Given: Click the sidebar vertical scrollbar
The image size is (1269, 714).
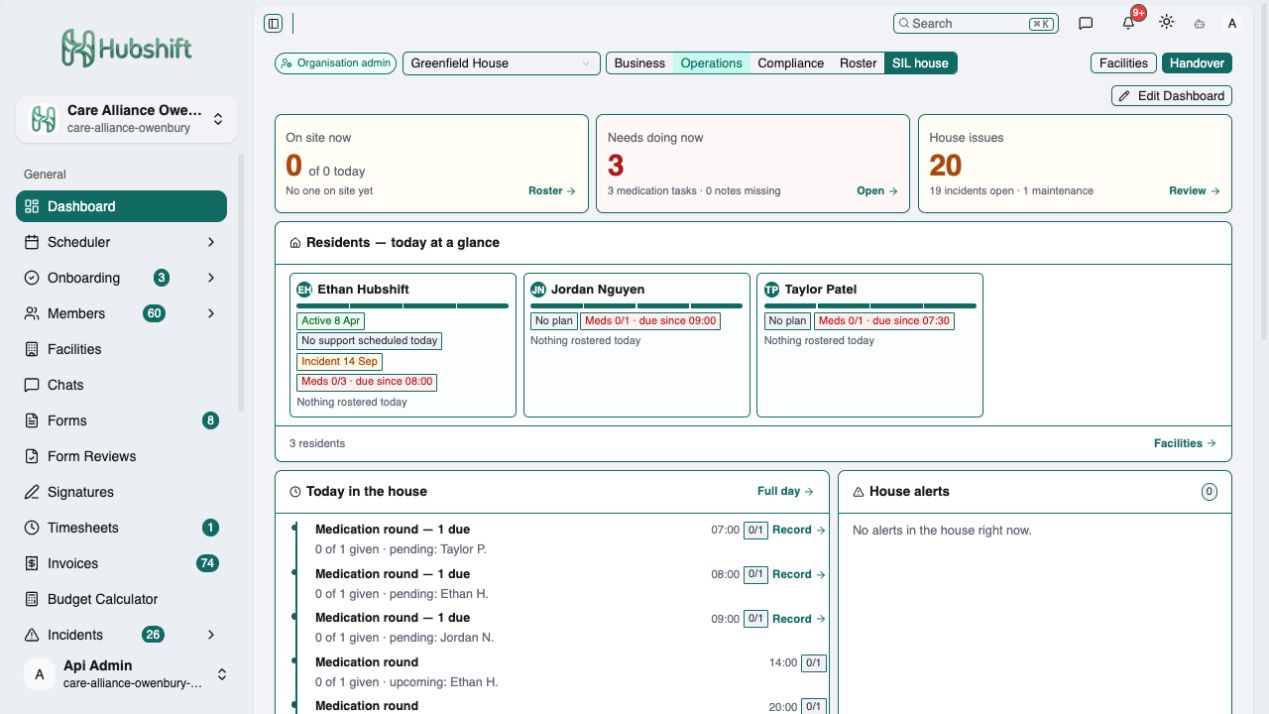Looking at the screenshot, I should [240, 282].
